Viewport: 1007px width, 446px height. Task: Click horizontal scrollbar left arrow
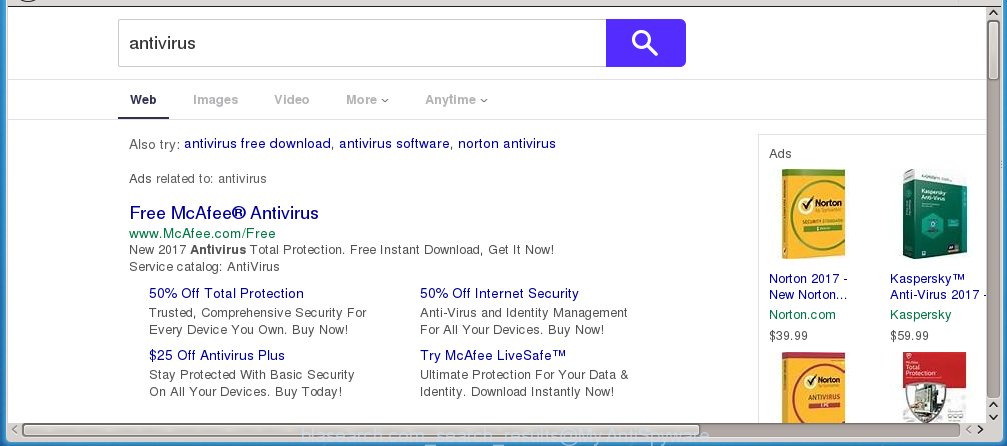(x=14, y=429)
